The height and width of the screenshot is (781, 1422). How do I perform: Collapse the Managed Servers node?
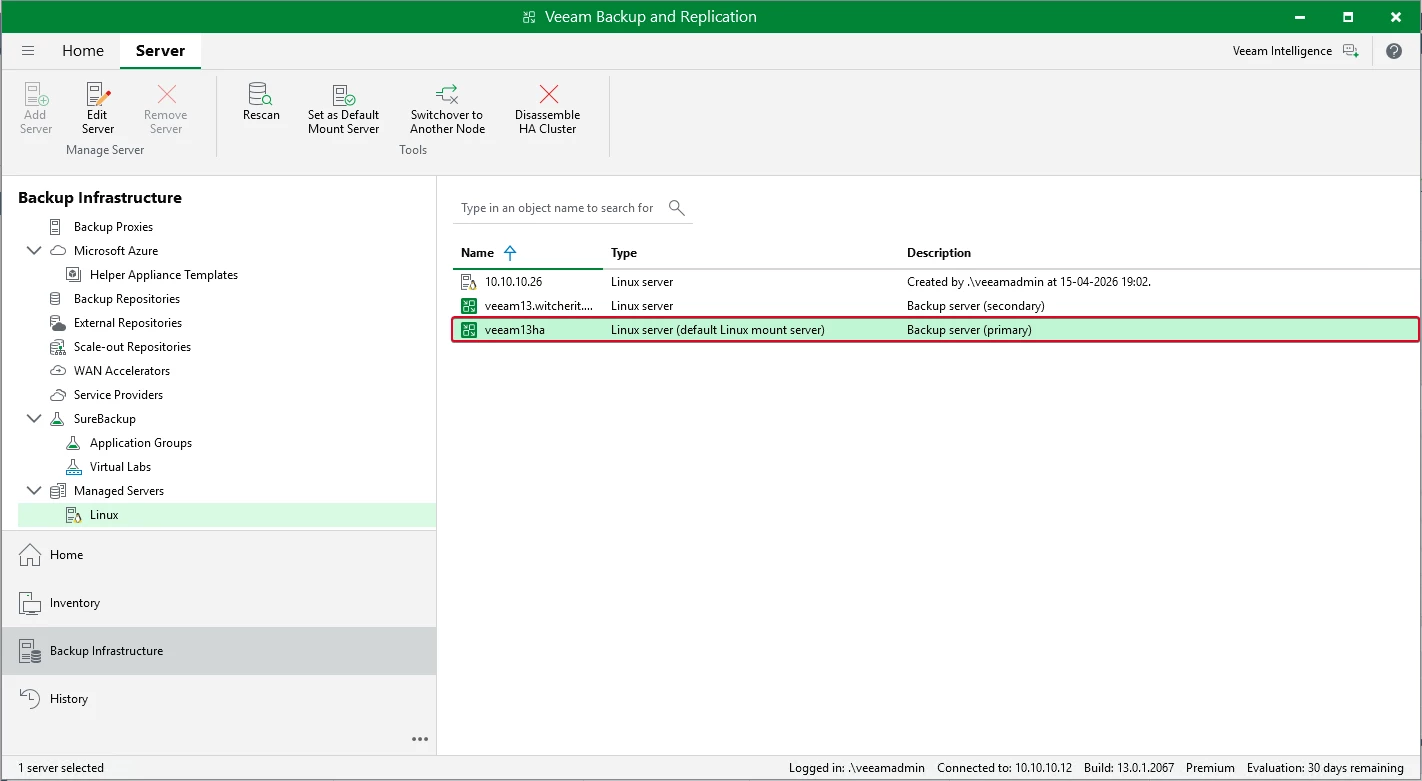click(x=34, y=491)
